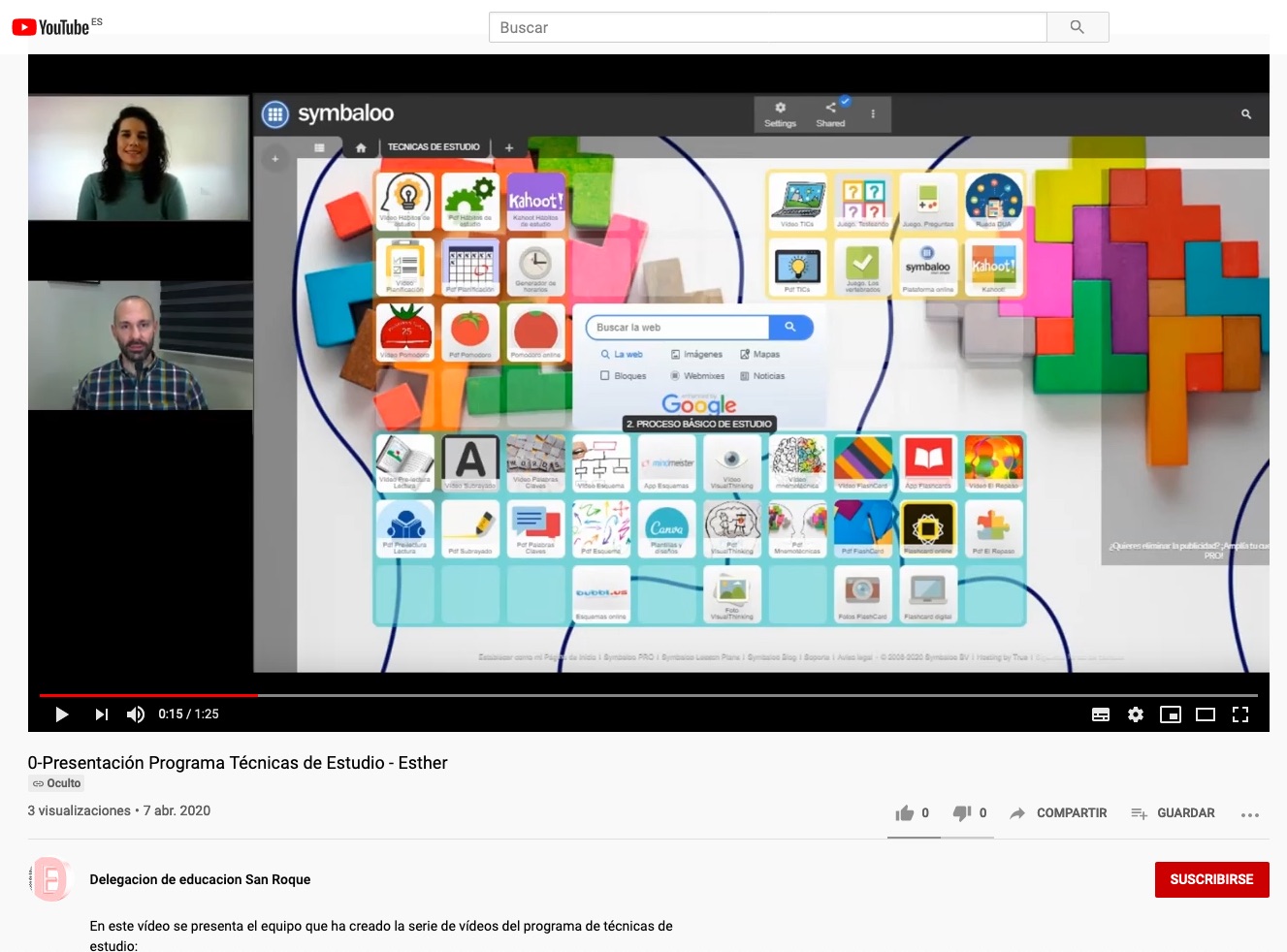The image size is (1287, 952).
Task: Click the man presenter video thumbnail
Action: [x=141, y=345]
